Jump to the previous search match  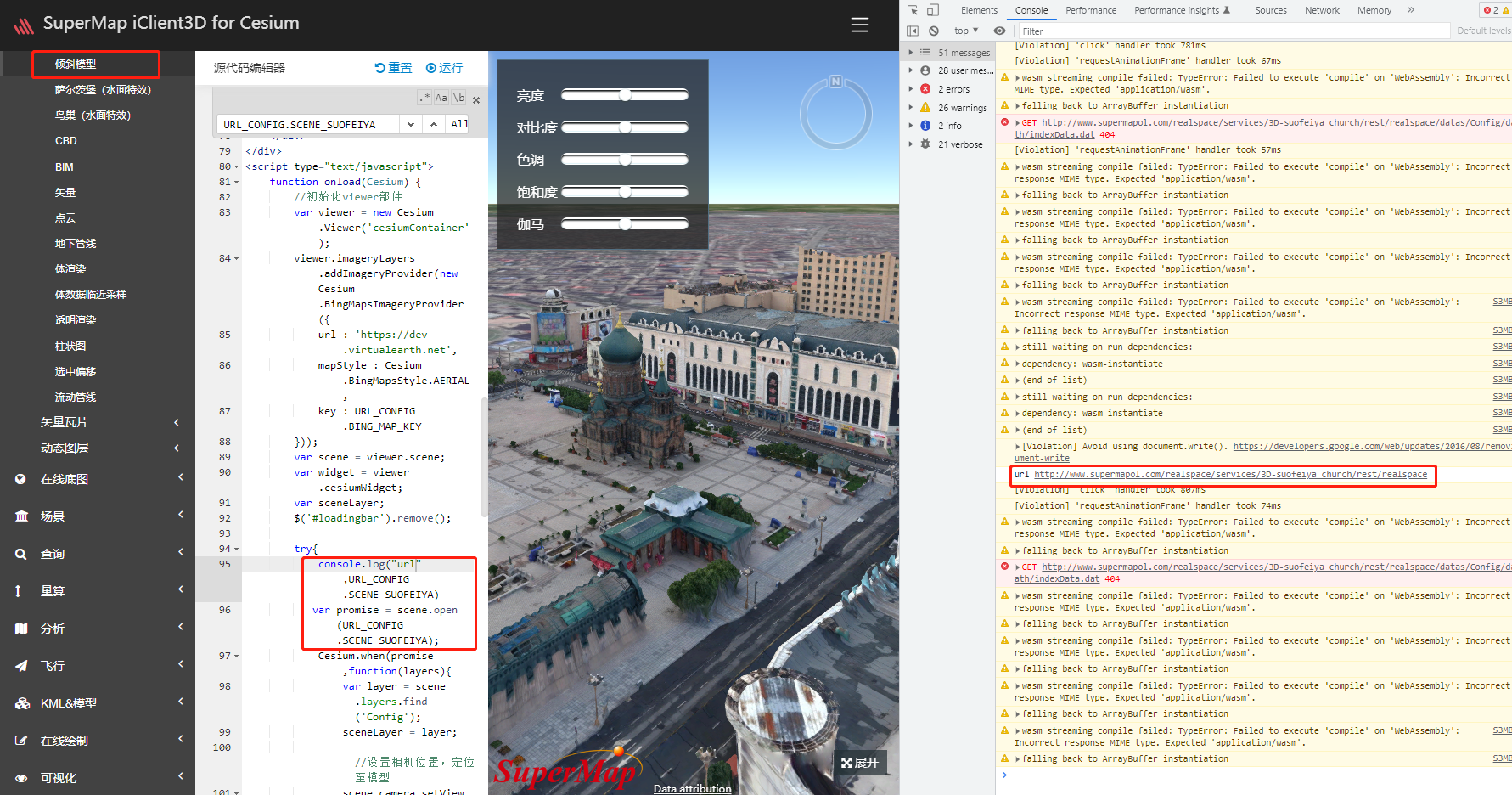[434, 124]
